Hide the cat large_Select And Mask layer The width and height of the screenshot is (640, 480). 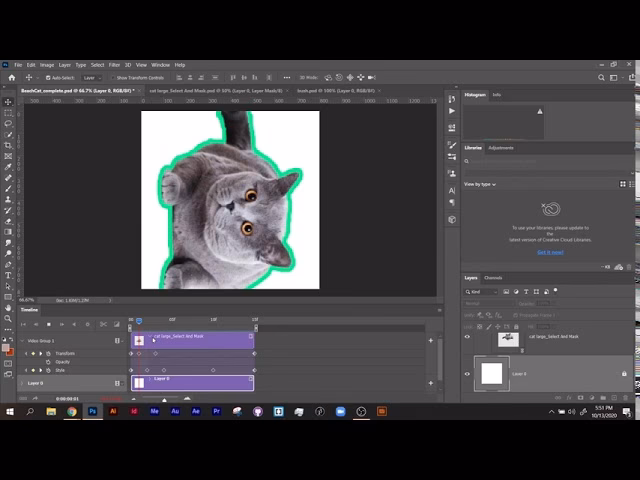pyautogui.click(x=467, y=337)
